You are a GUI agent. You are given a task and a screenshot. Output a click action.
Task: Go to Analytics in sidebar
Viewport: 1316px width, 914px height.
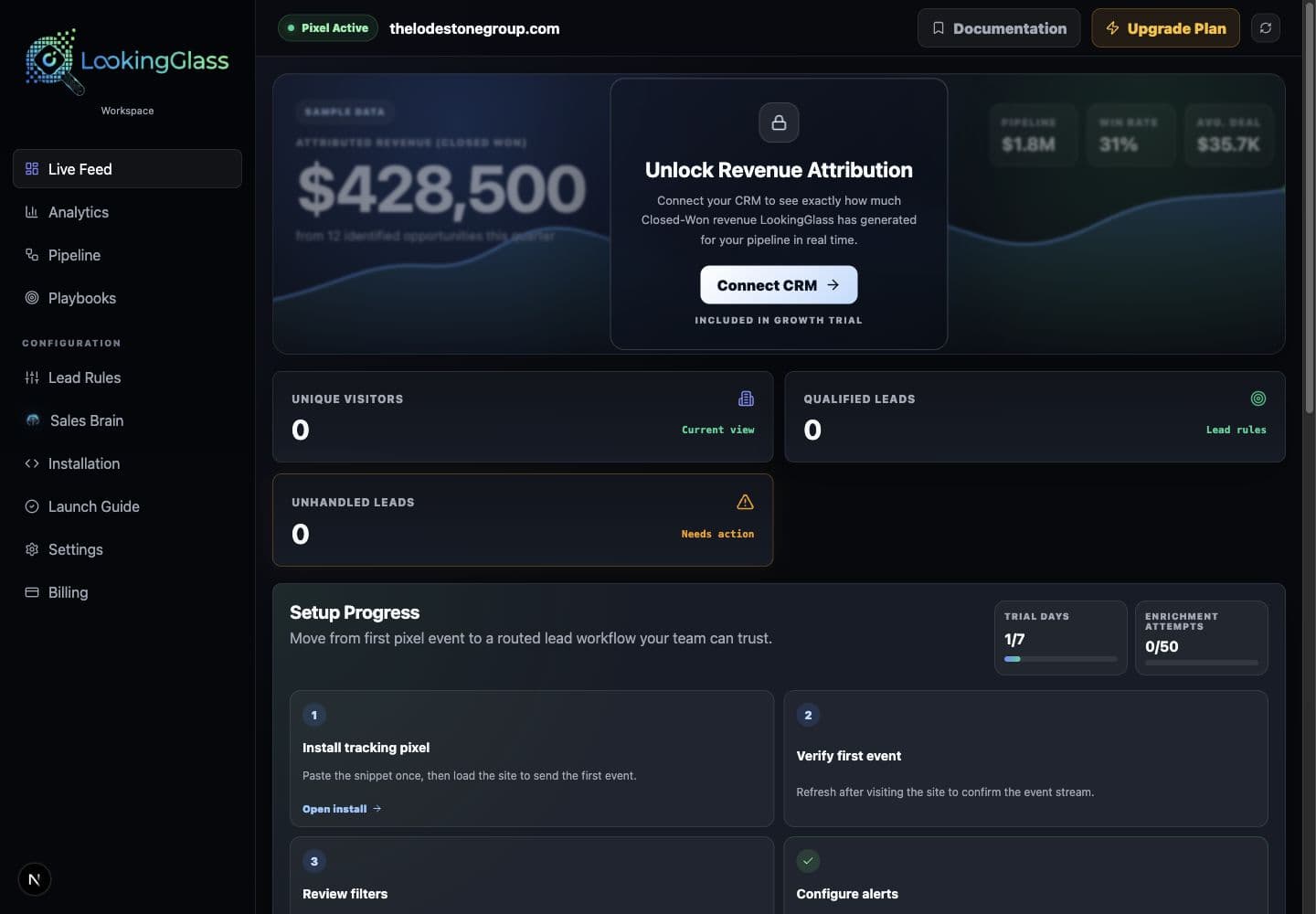(127, 212)
